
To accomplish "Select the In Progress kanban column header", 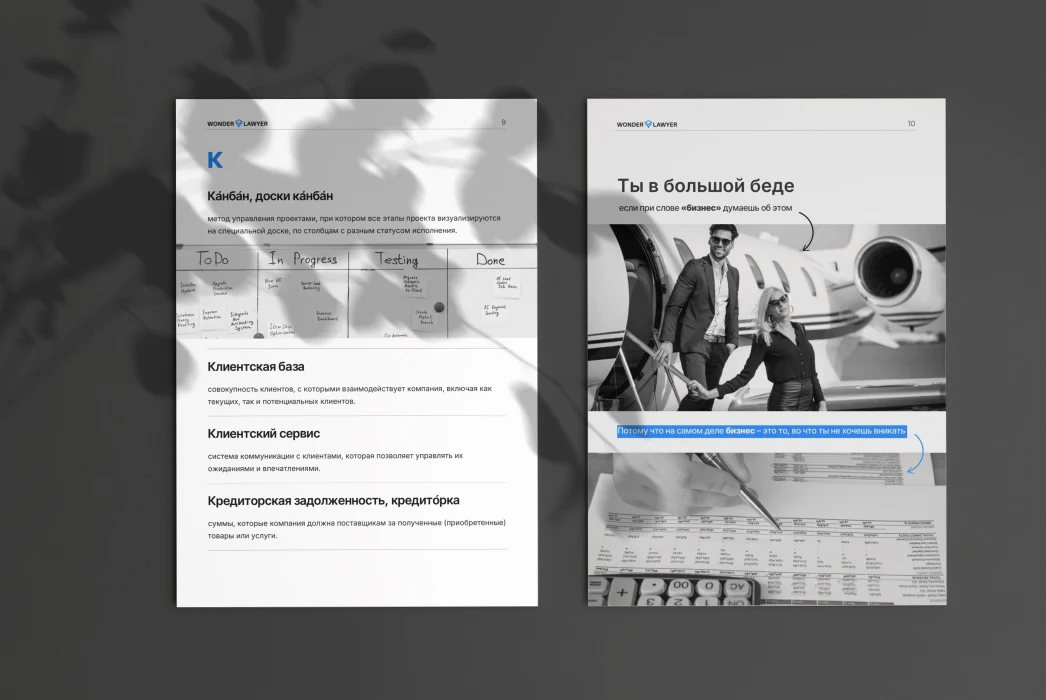I will tap(302, 259).
